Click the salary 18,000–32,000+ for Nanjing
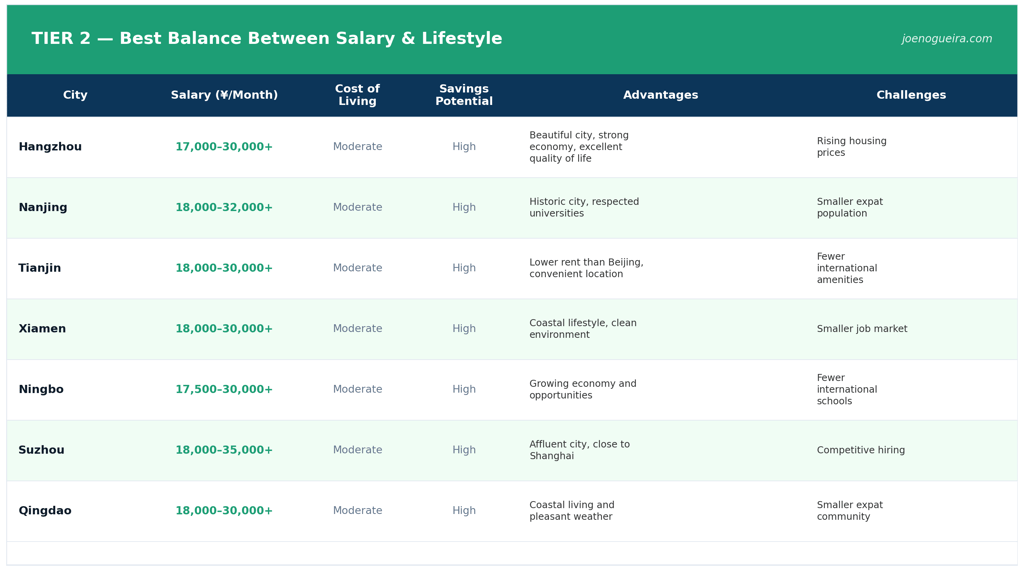Viewport: 1024px width, 574px height. (224, 207)
